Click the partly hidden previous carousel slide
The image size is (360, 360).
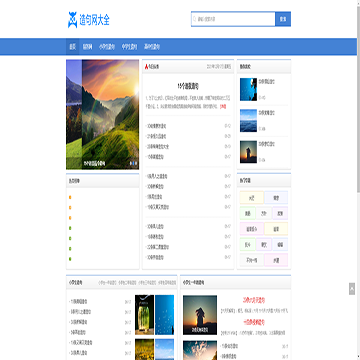[74, 114]
